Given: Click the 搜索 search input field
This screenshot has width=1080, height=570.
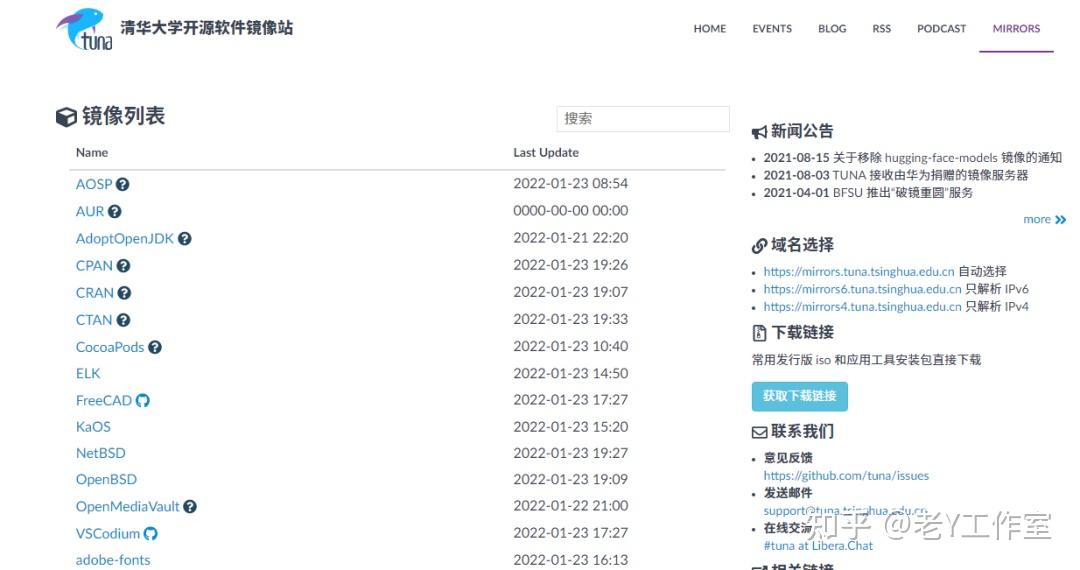Looking at the screenshot, I should (x=643, y=118).
